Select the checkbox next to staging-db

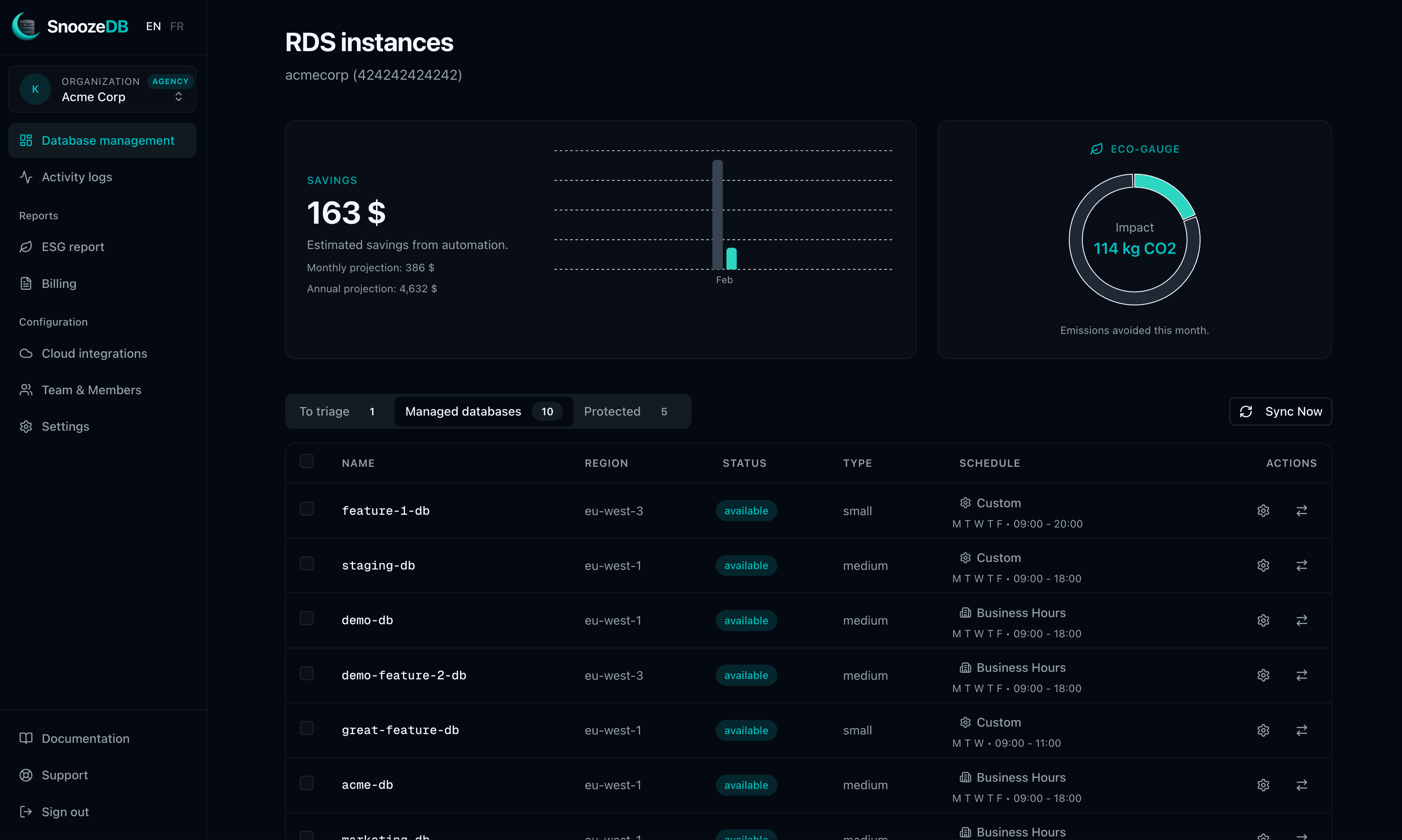(307, 563)
